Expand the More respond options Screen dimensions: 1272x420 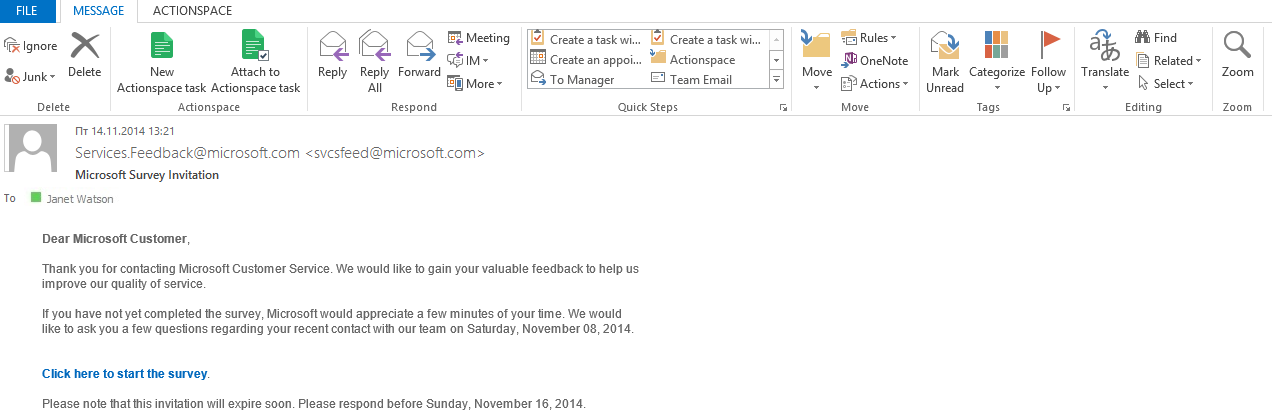tap(474, 84)
